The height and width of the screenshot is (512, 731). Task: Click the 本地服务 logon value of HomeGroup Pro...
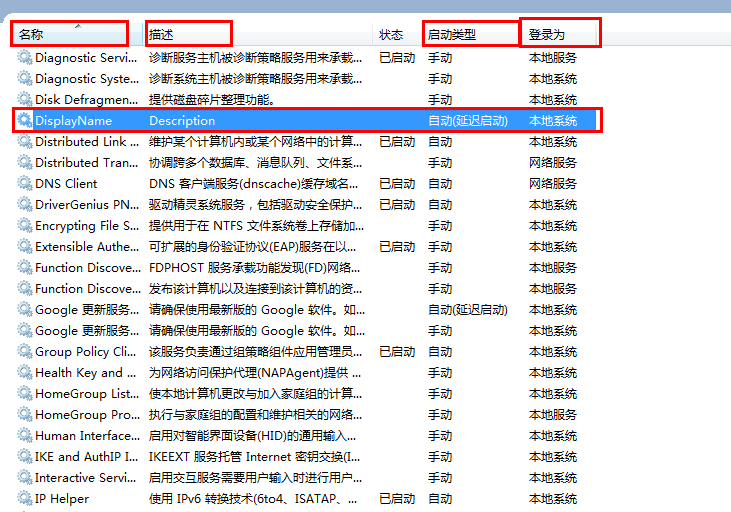[x=553, y=415]
